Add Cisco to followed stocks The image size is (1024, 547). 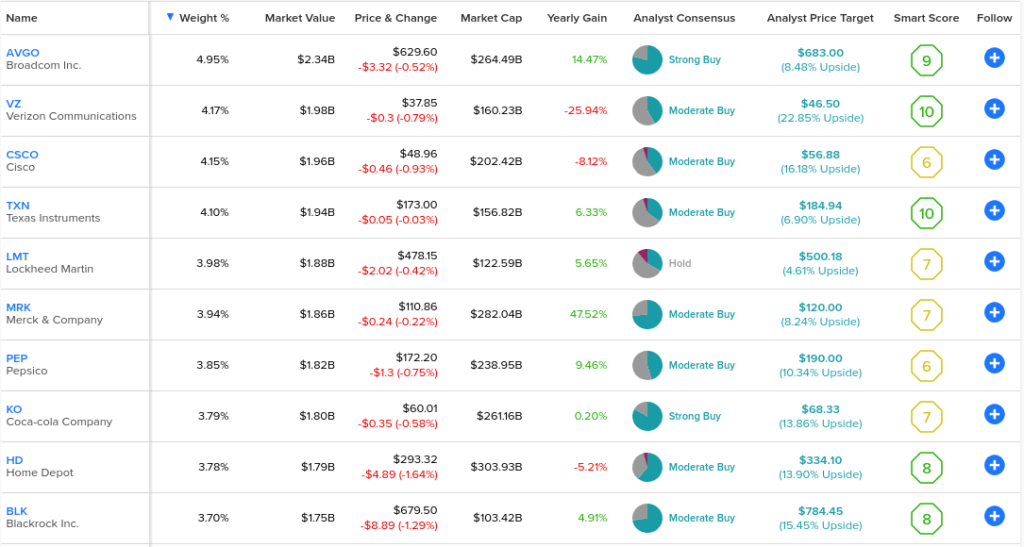(x=994, y=160)
